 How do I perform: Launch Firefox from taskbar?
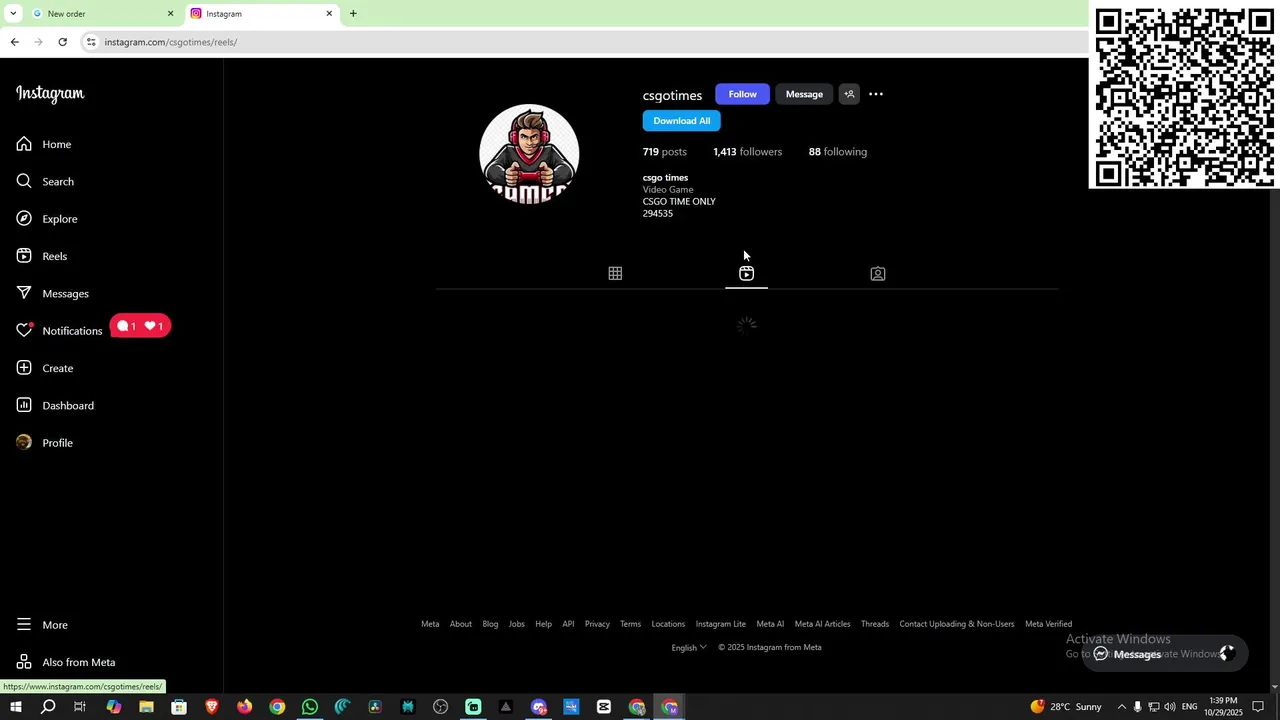(244, 707)
